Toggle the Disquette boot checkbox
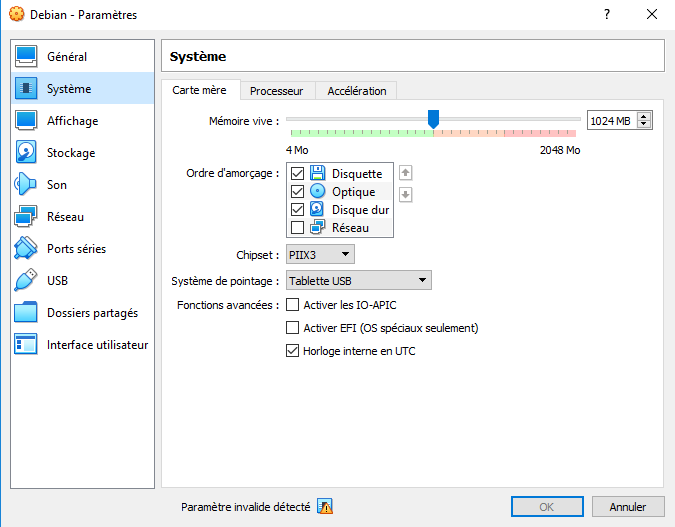 pyautogui.click(x=297, y=174)
